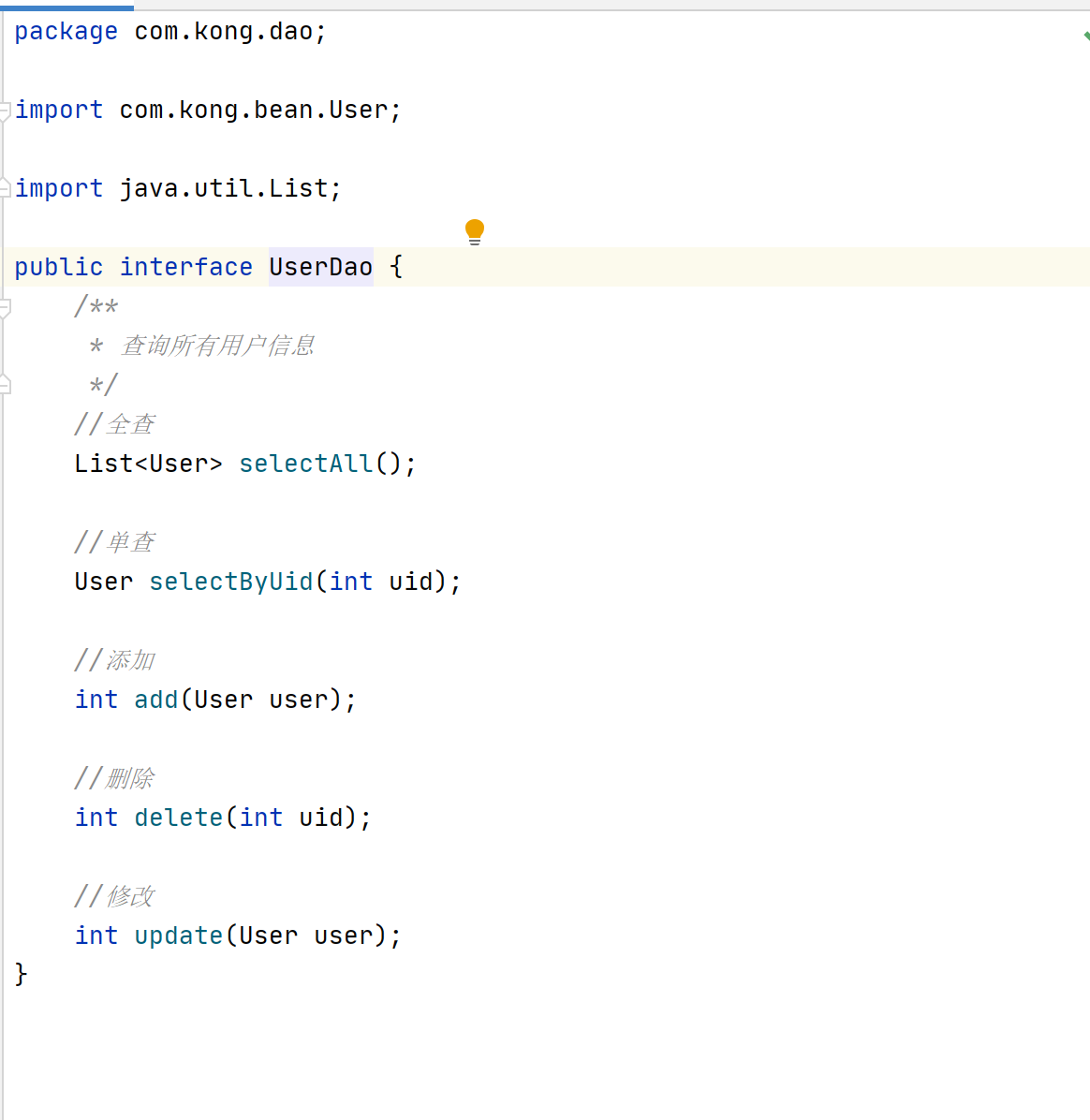Click the int return type of update
Viewport: 1090px width, 1120px height.
pos(96,936)
